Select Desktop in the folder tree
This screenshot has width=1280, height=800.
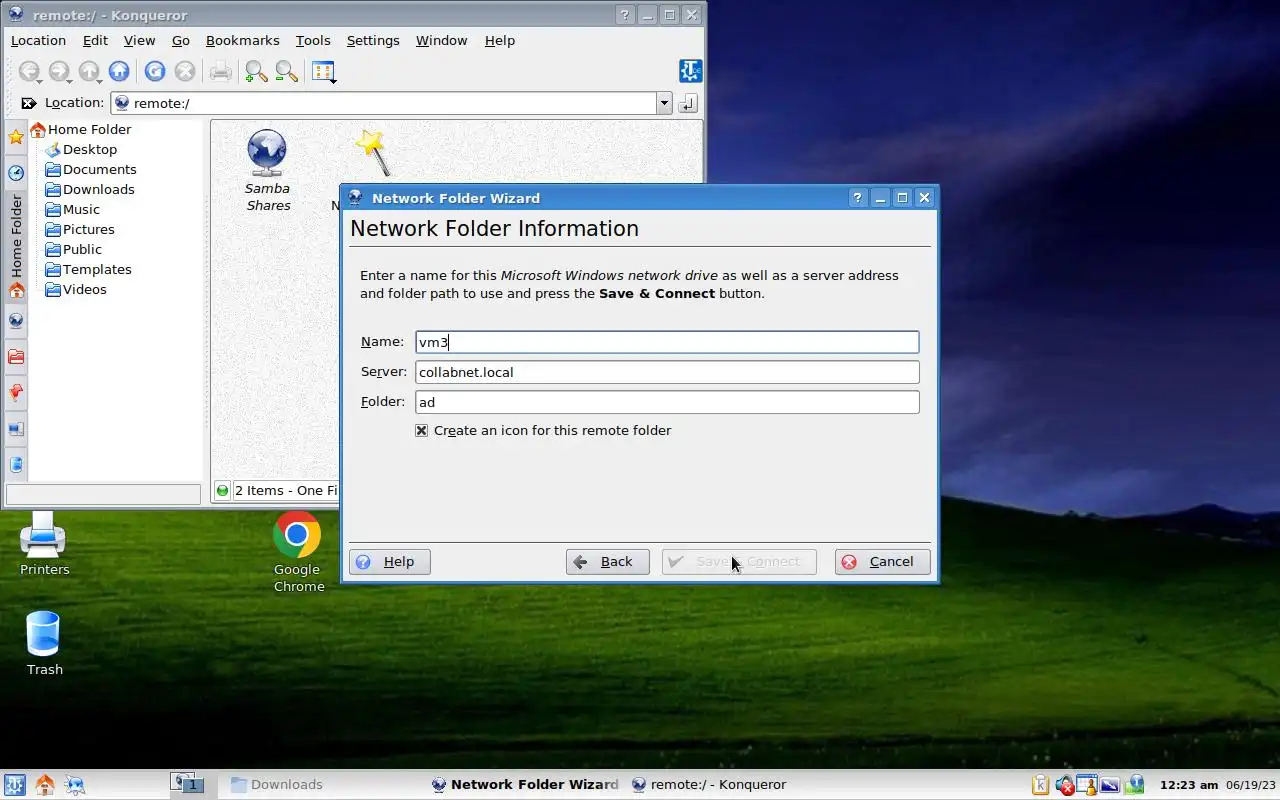click(81, 149)
